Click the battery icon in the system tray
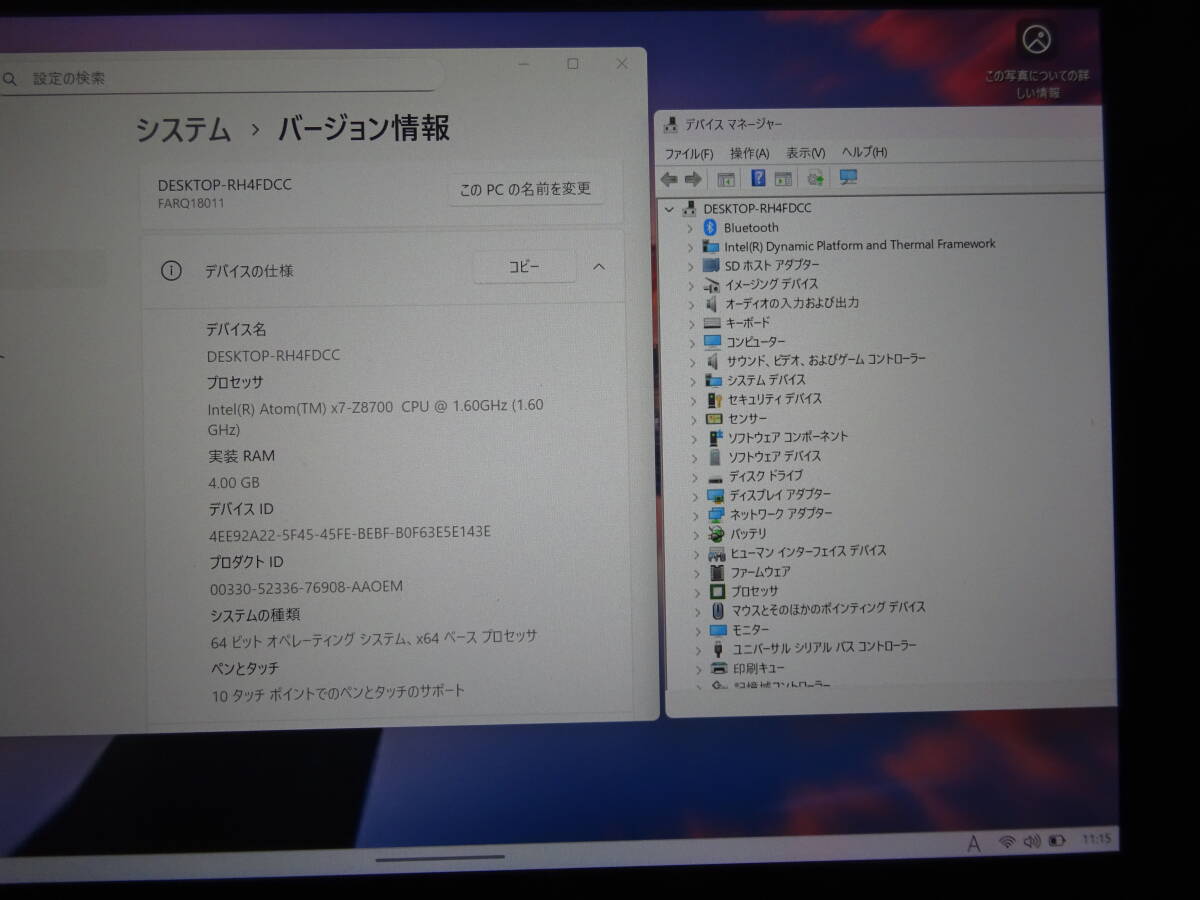This screenshot has width=1200, height=900. 1057,842
